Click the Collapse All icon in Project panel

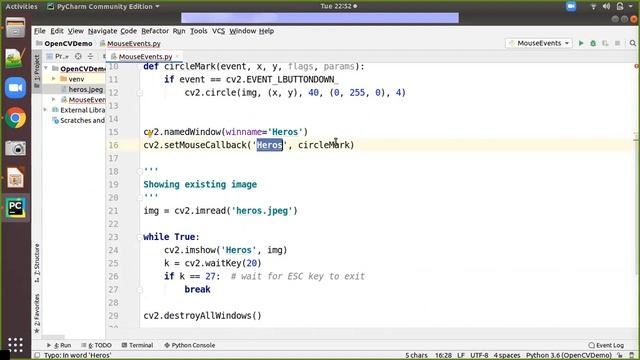90,56
